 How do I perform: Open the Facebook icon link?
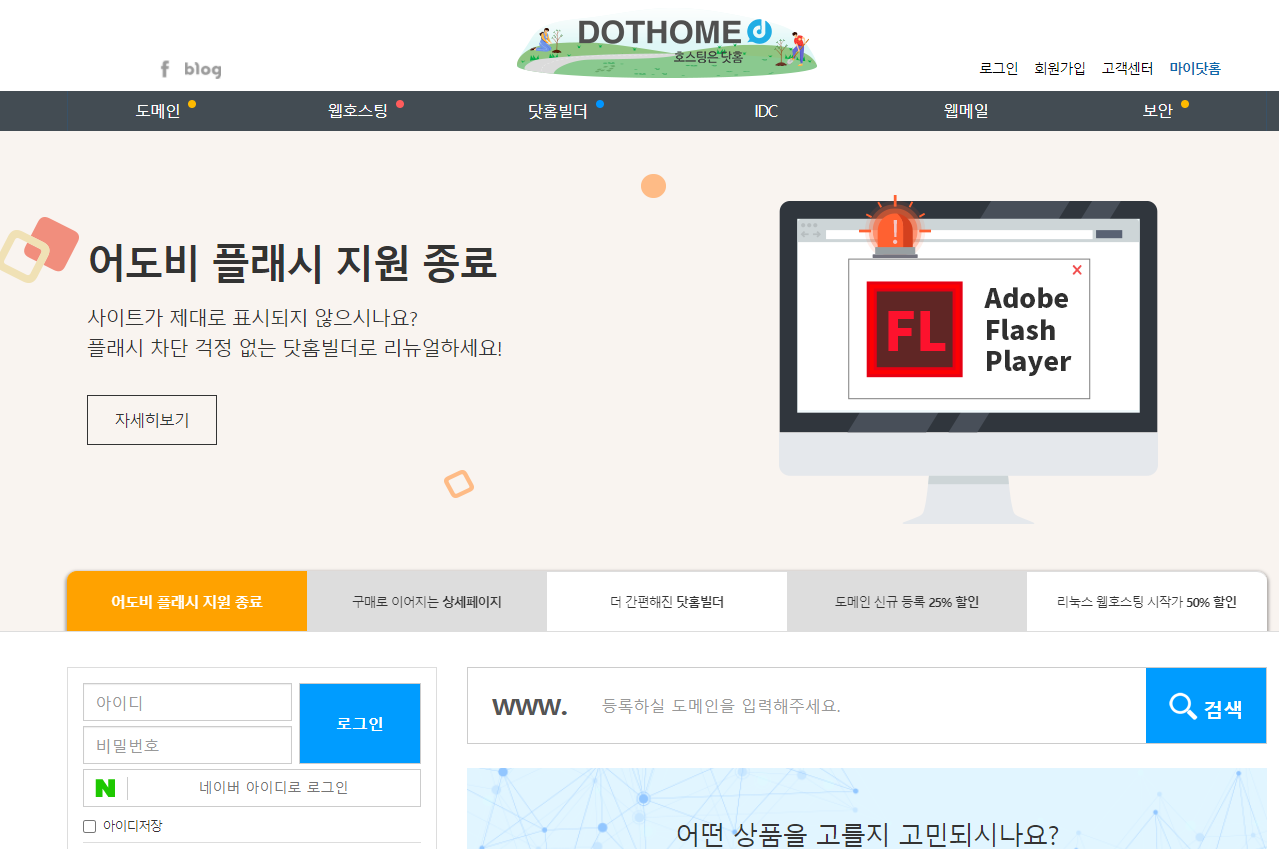tap(165, 69)
